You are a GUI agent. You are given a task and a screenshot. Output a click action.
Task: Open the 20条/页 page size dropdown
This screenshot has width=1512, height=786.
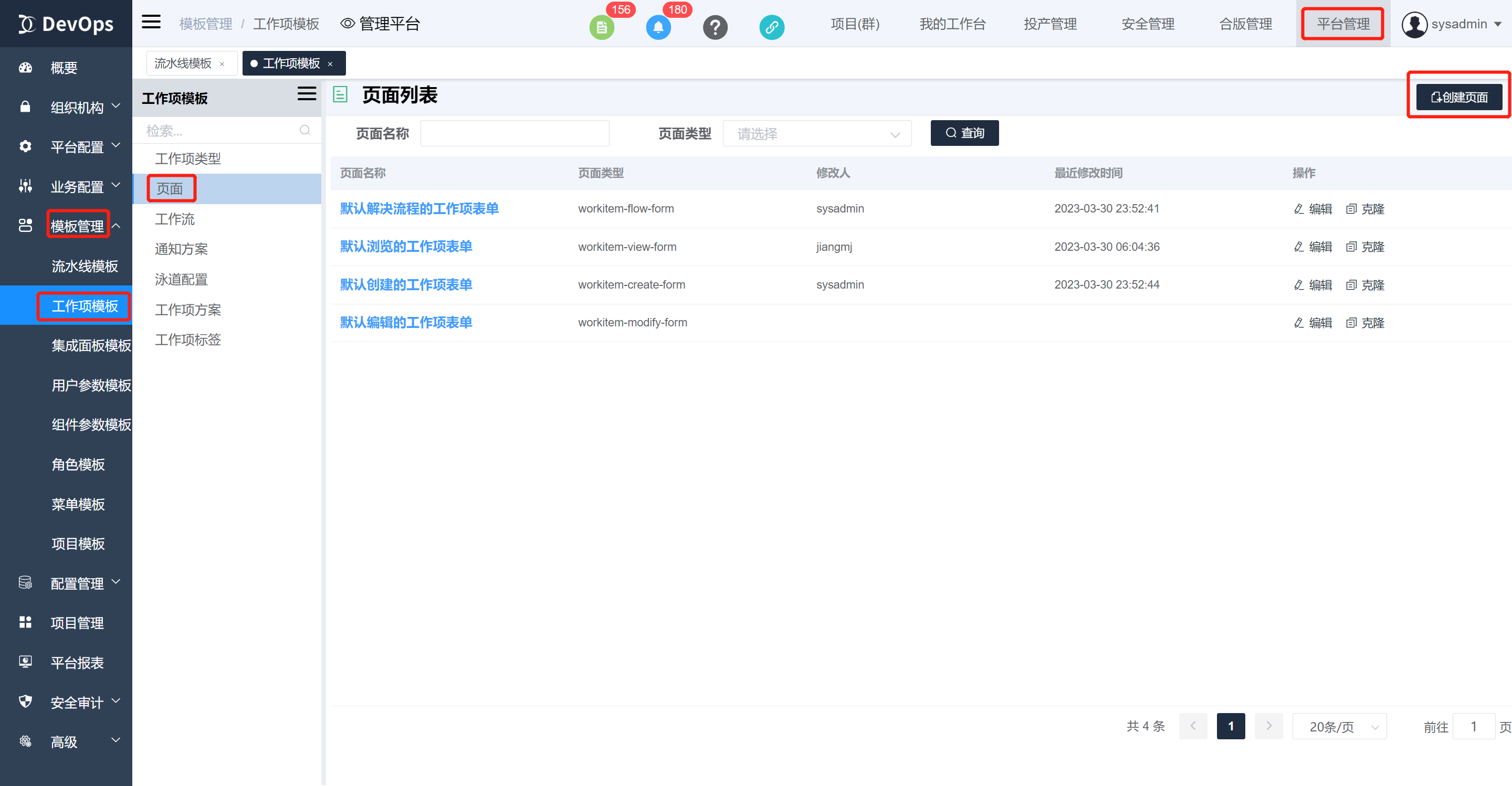click(1340, 726)
